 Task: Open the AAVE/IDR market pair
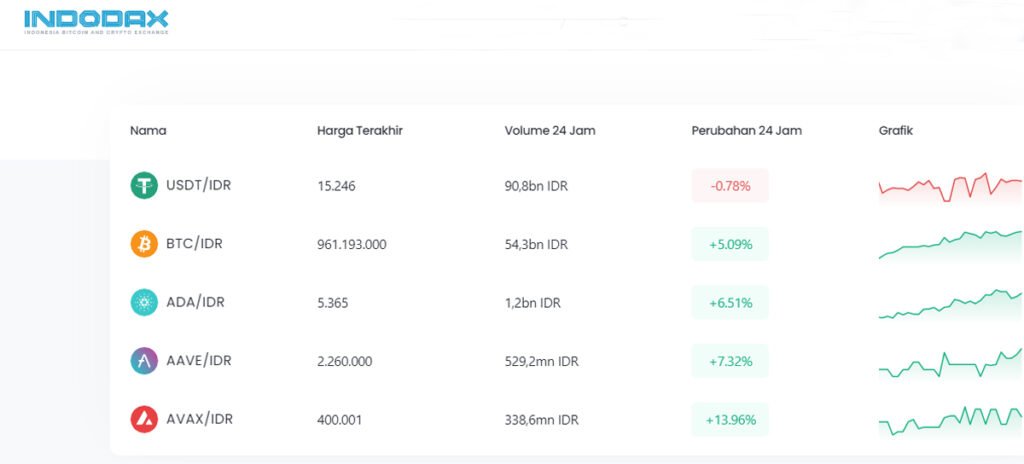[x=199, y=361]
